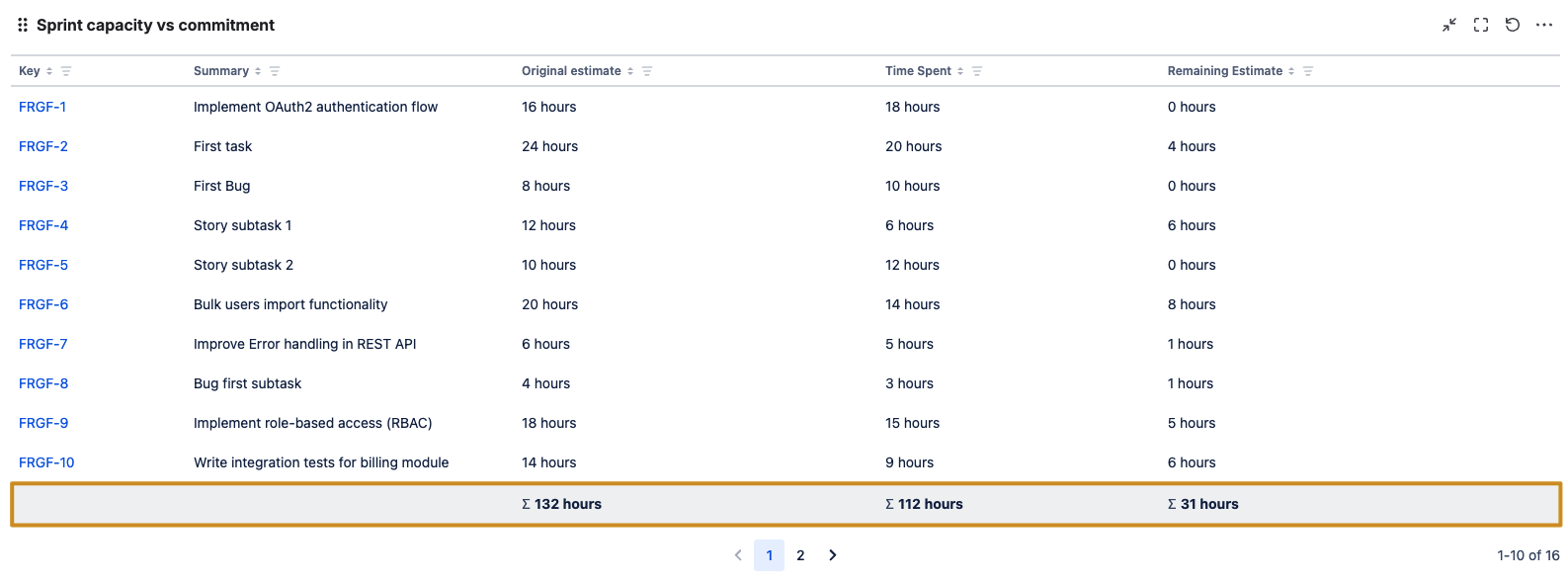
Task: Sort by the Remaining Estimate column
Action: pyautogui.click(x=1291, y=71)
